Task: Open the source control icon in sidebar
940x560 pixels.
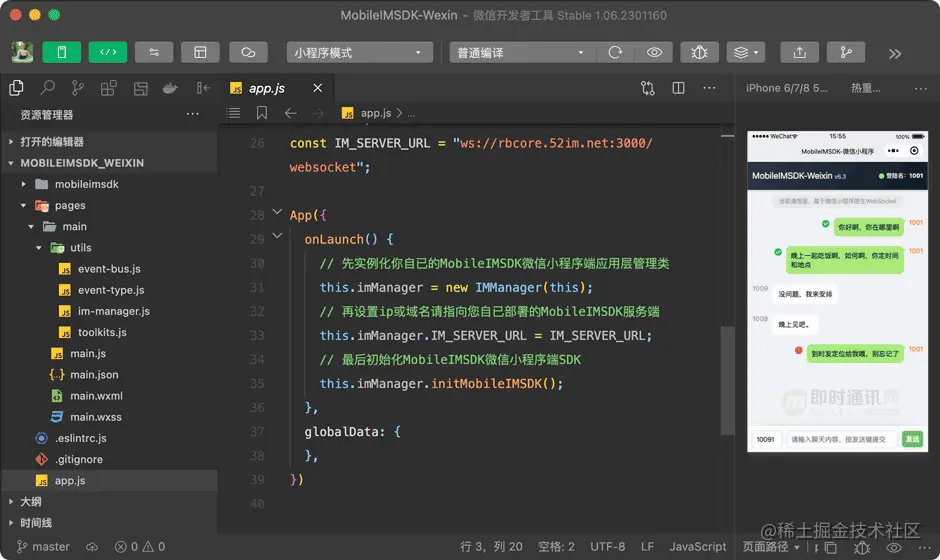Action: coord(78,88)
